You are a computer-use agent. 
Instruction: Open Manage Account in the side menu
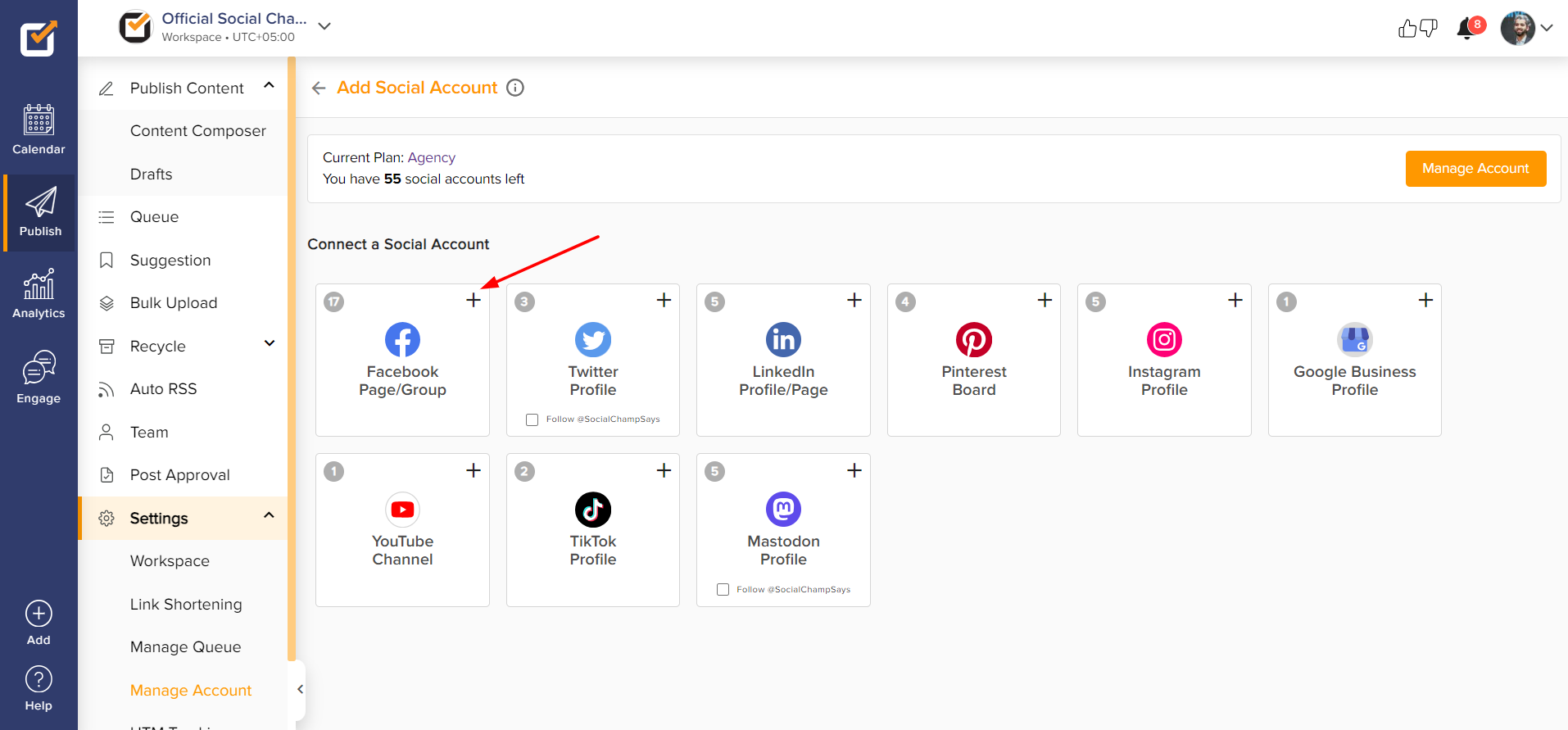coord(190,691)
